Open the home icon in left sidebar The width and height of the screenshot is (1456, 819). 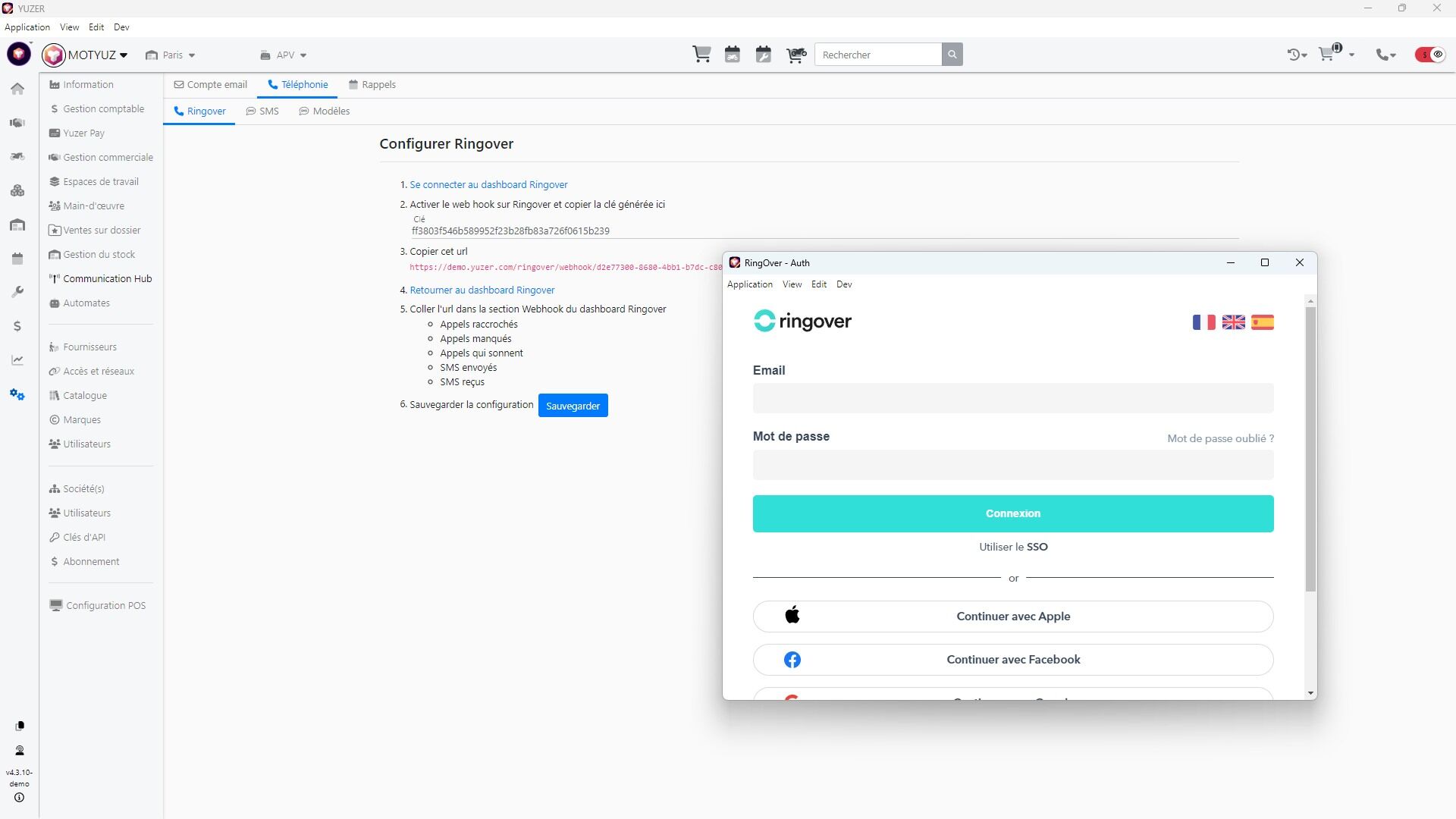coord(17,89)
